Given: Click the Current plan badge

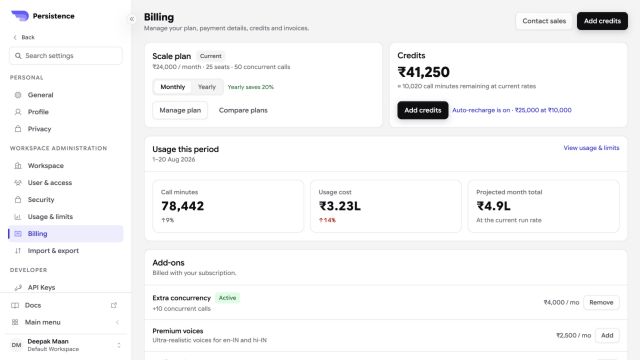Looking at the screenshot, I should tap(211, 56).
